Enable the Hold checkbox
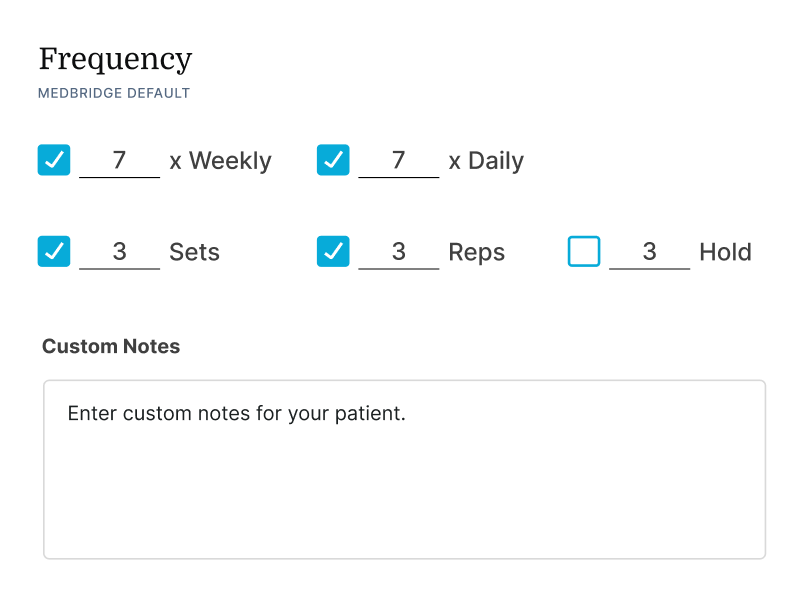 click(x=584, y=251)
